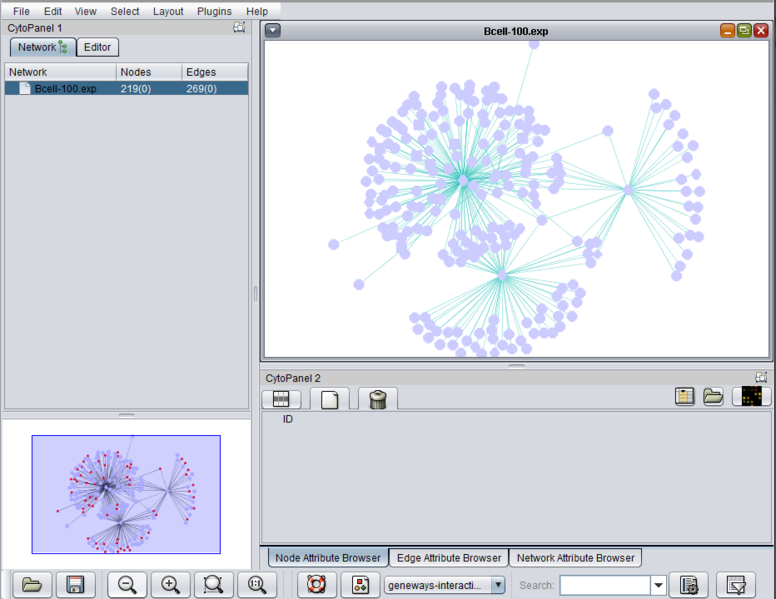776x599 pixels.
Task: Click the Help lifebuoy icon
Action: point(317,585)
